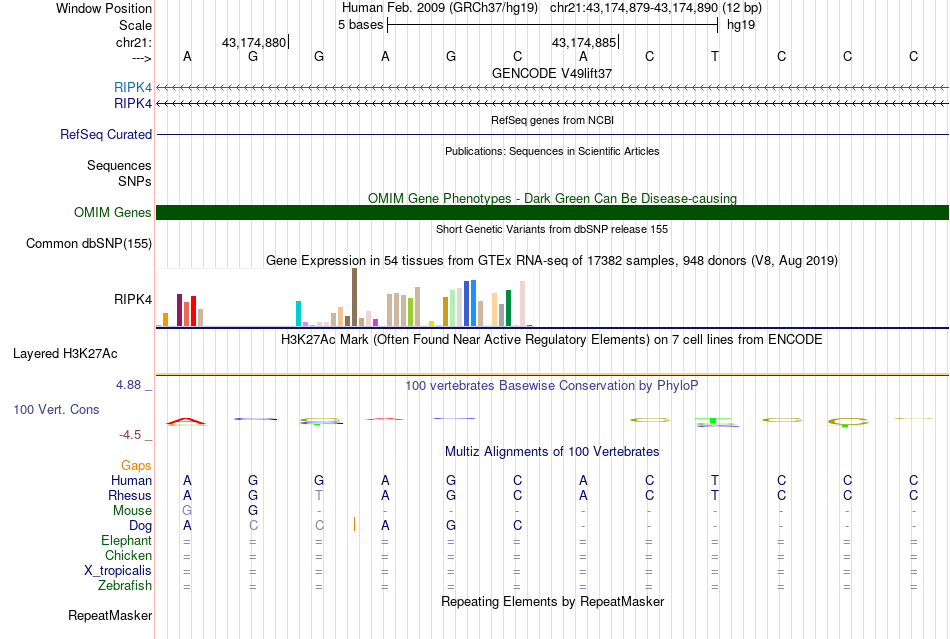Select the dark green OMIM gene bar
This screenshot has width=950, height=639.
(x=552, y=213)
